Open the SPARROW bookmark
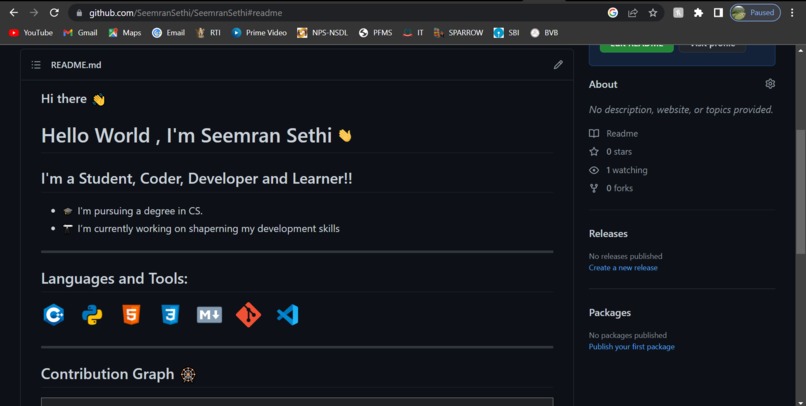 (x=459, y=32)
